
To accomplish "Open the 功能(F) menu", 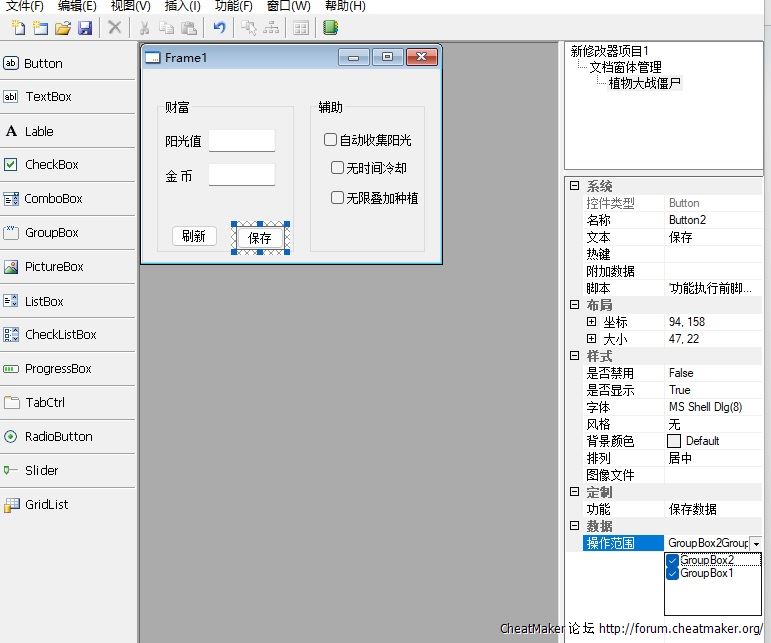I will click(234, 6).
